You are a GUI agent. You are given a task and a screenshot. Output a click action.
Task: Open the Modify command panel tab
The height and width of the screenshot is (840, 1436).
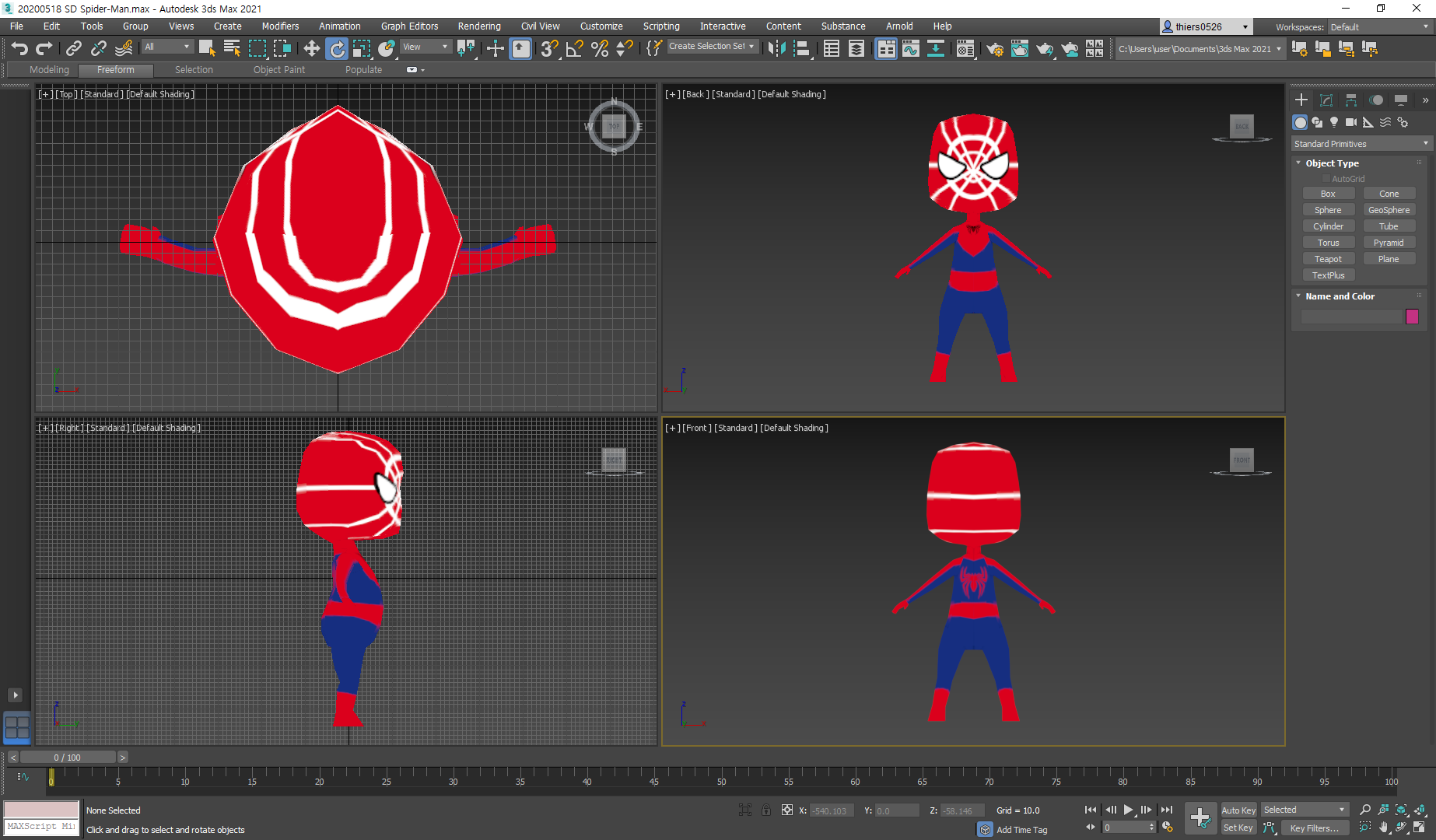click(x=1326, y=100)
